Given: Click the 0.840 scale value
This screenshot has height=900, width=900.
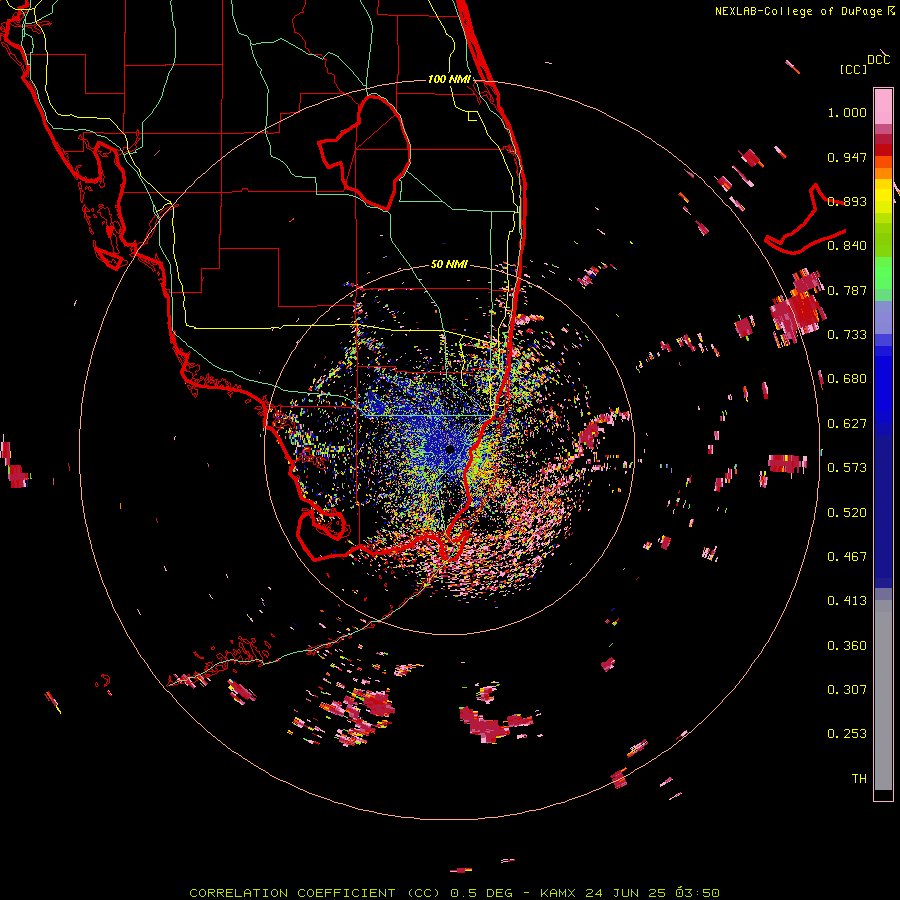Looking at the screenshot, I should (x=847, y=246).
